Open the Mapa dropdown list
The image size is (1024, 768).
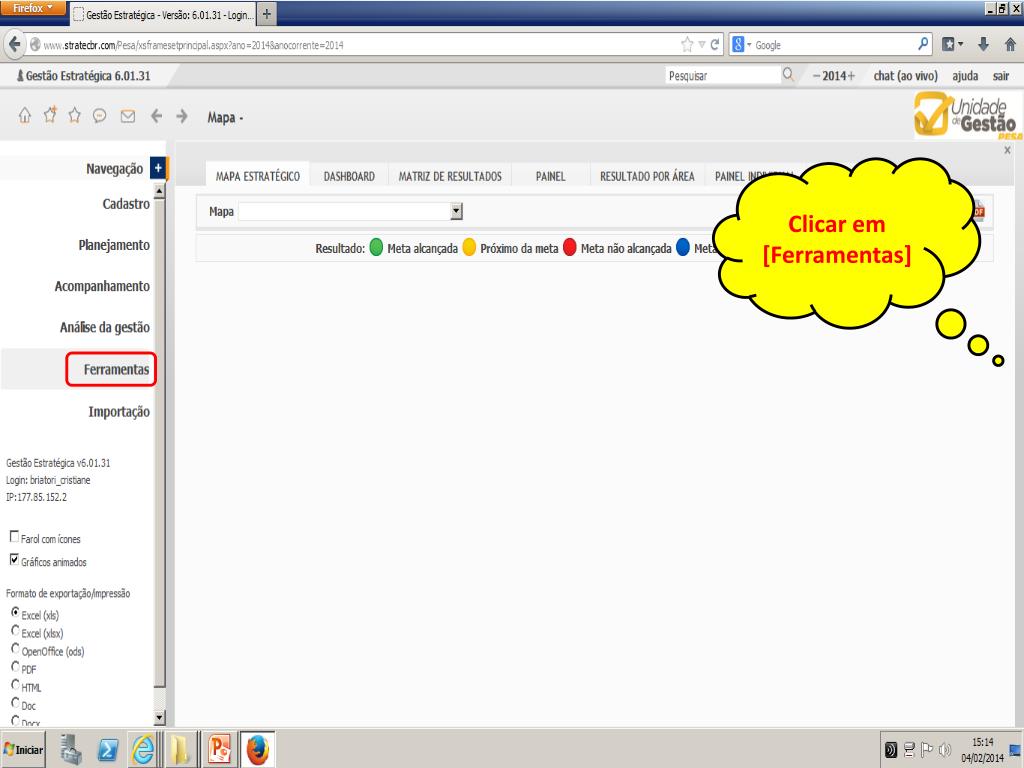[x=456, y=211]
